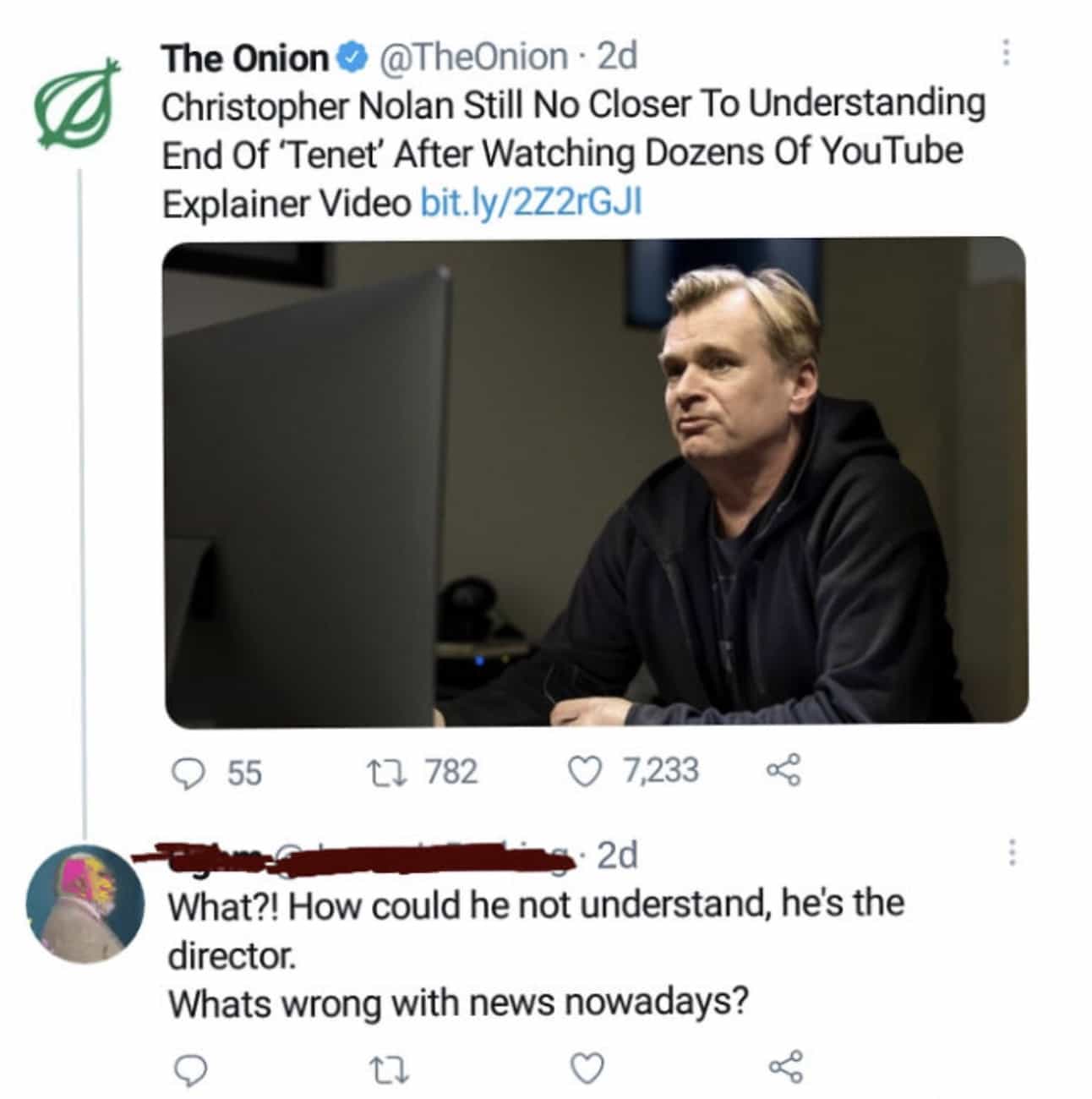
Task: Click The Onion display name
Action: pyautogui.click(x=245, y=57)
